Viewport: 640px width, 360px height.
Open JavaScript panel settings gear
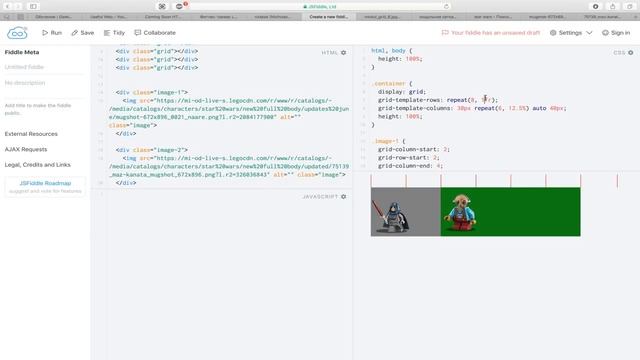(x=344, y=197)
